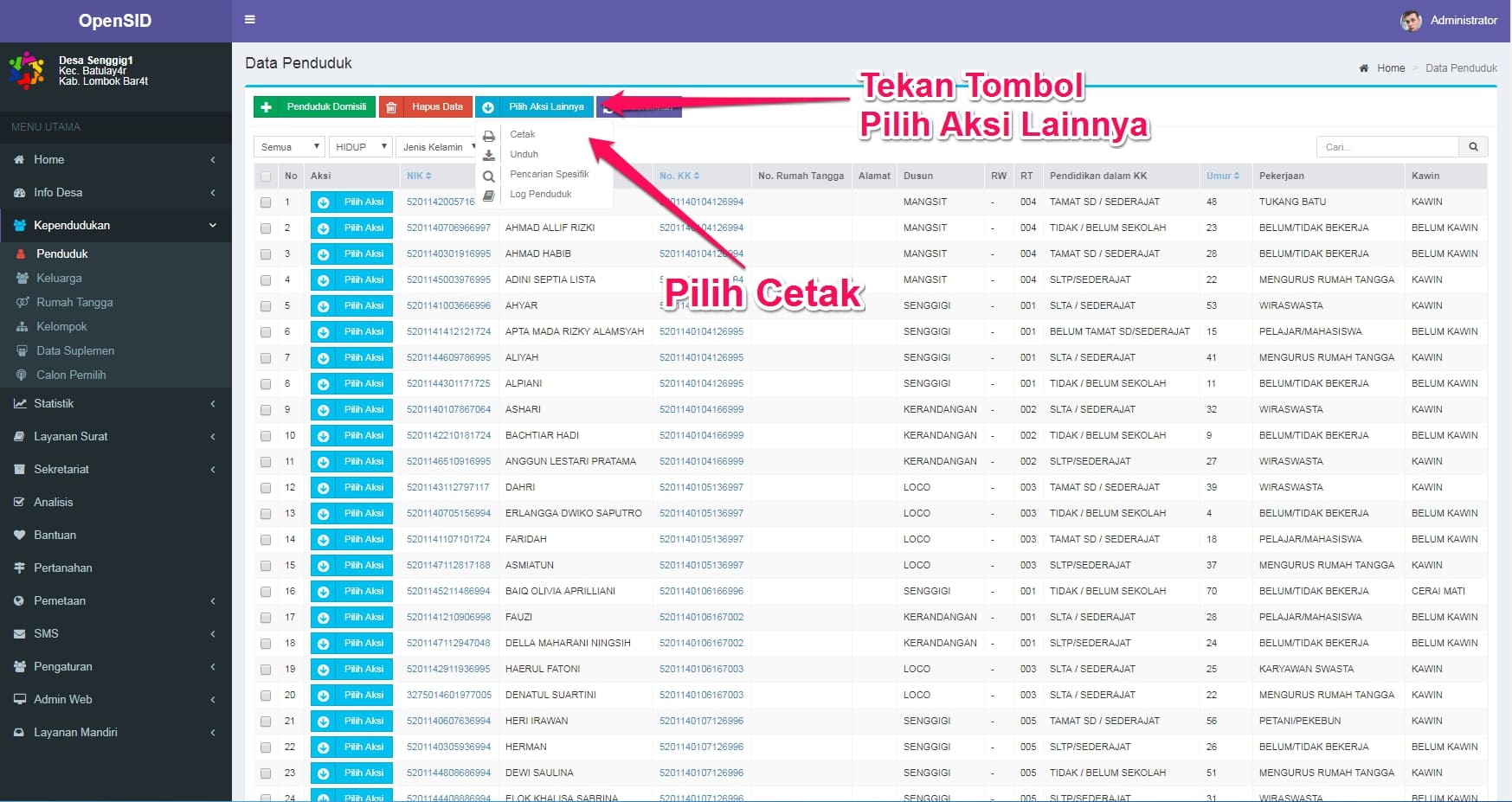Open the Semua status dropdown
The width and height of the screenshot is (1512, 802).
coord(289,147)
